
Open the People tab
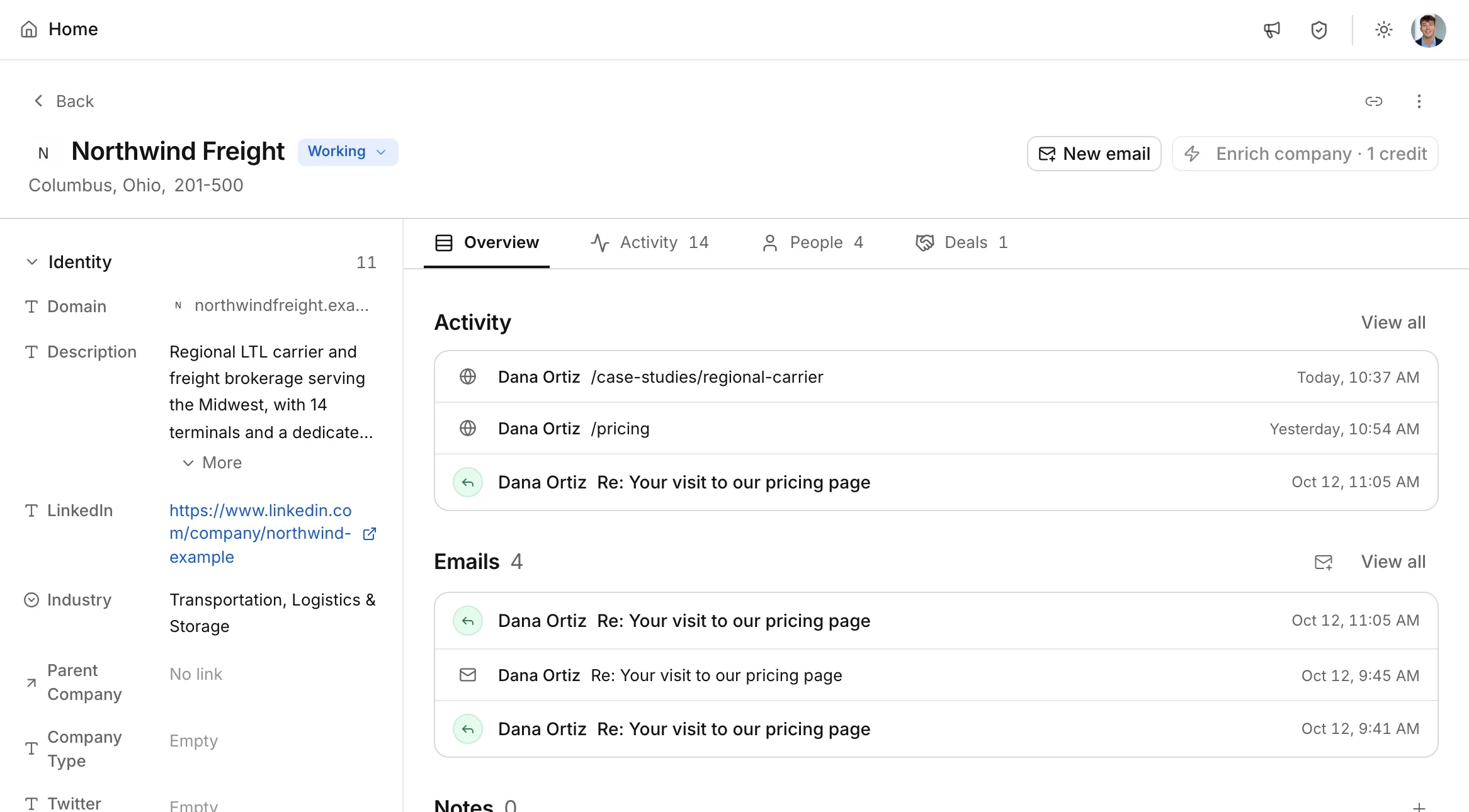click(x=812, y=243)
